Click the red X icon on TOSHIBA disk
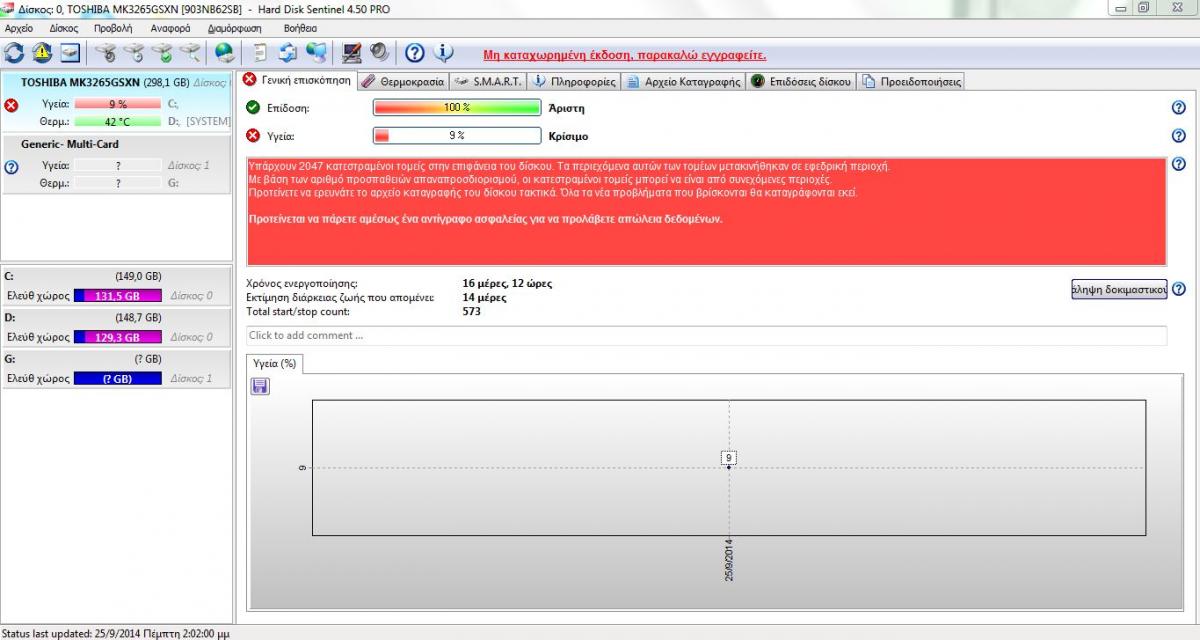This screenshot has height=640, width=1200. (11, 105)
